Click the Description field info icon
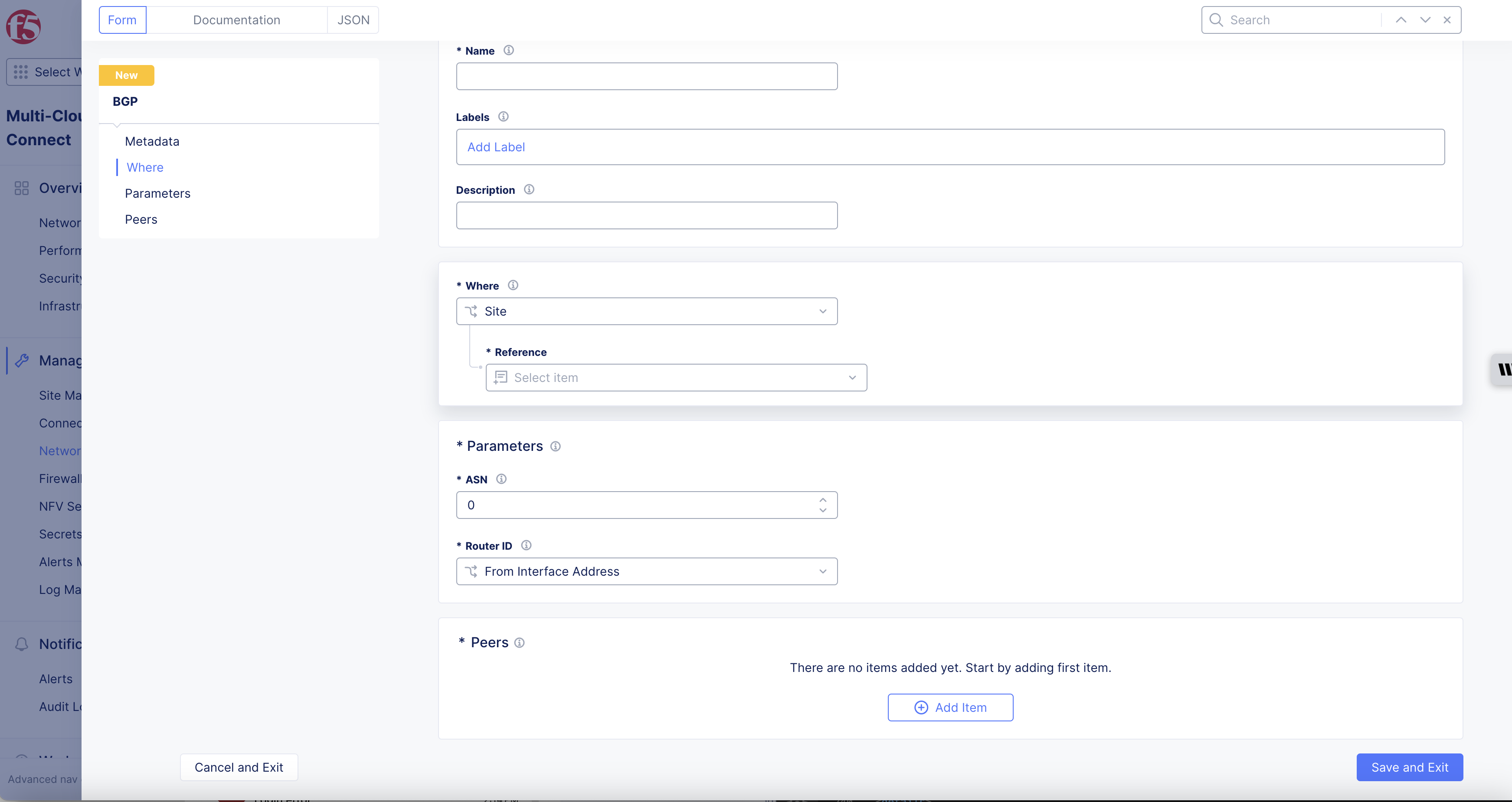The width and height of the screenshot is (1512, 802). pyautogui.click(x=529, y=189)
